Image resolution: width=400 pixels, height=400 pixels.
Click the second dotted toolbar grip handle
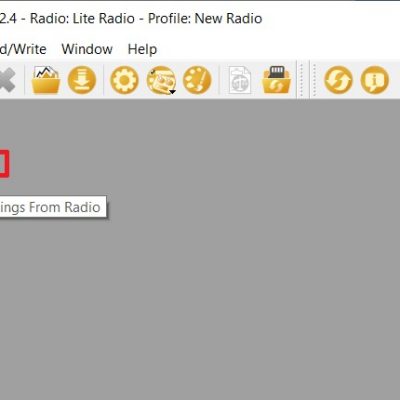314,80
